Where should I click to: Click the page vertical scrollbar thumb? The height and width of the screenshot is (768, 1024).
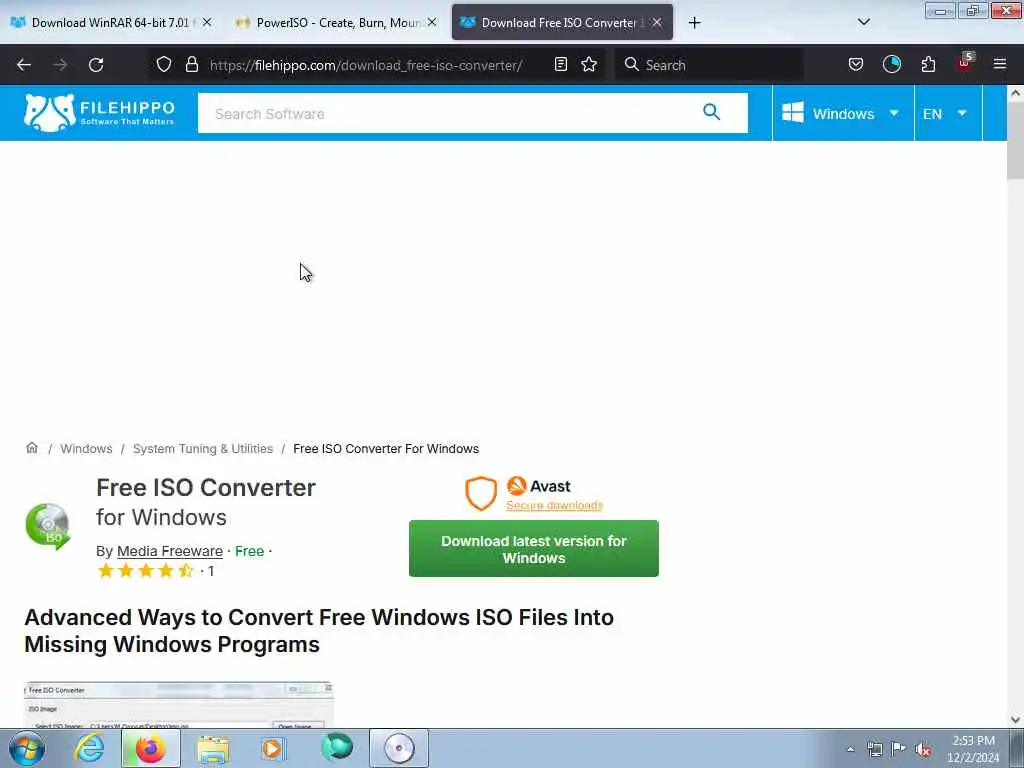[1015, 140]
